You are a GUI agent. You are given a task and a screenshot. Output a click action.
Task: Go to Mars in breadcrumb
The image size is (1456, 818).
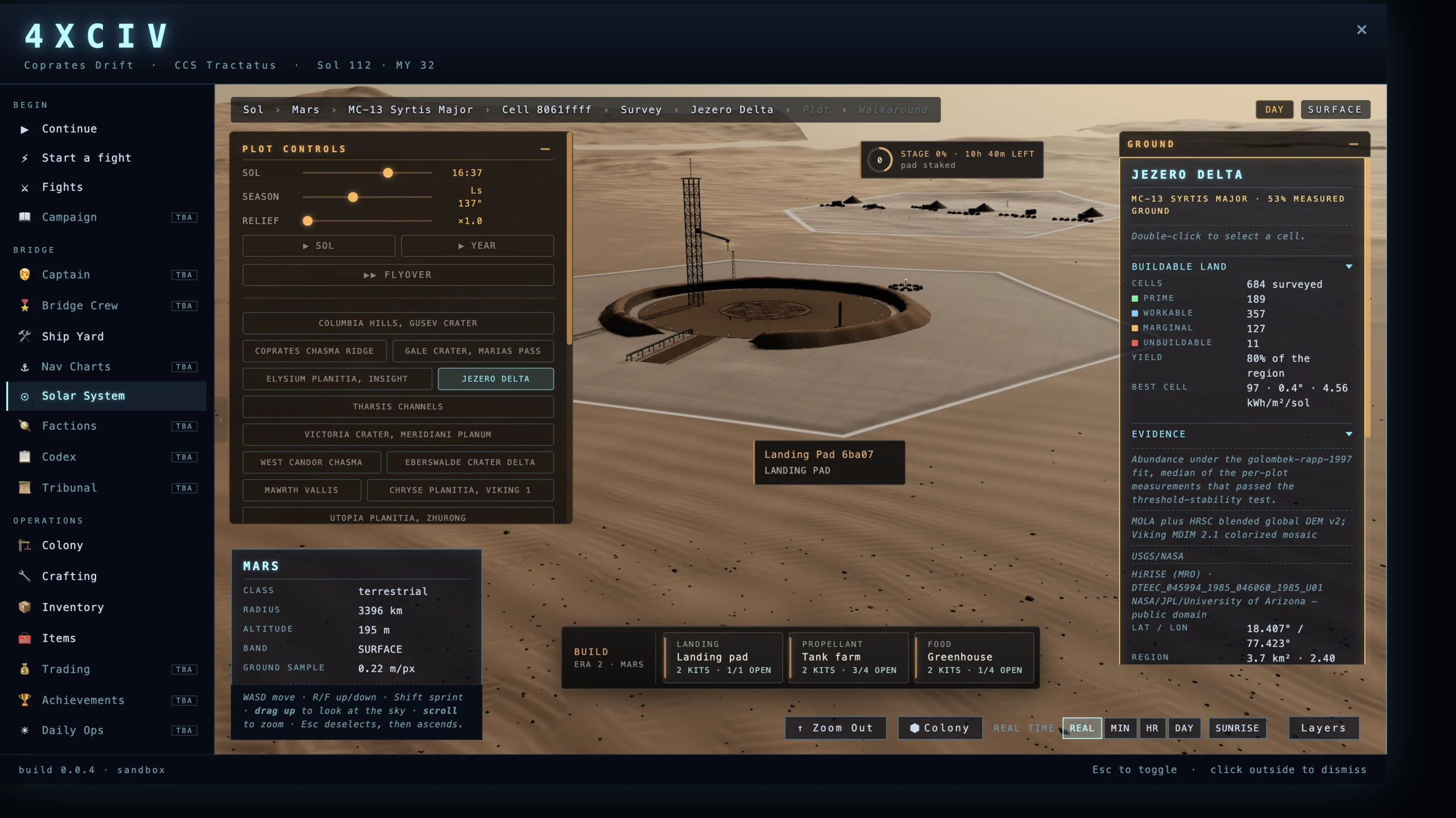point(305,110)
